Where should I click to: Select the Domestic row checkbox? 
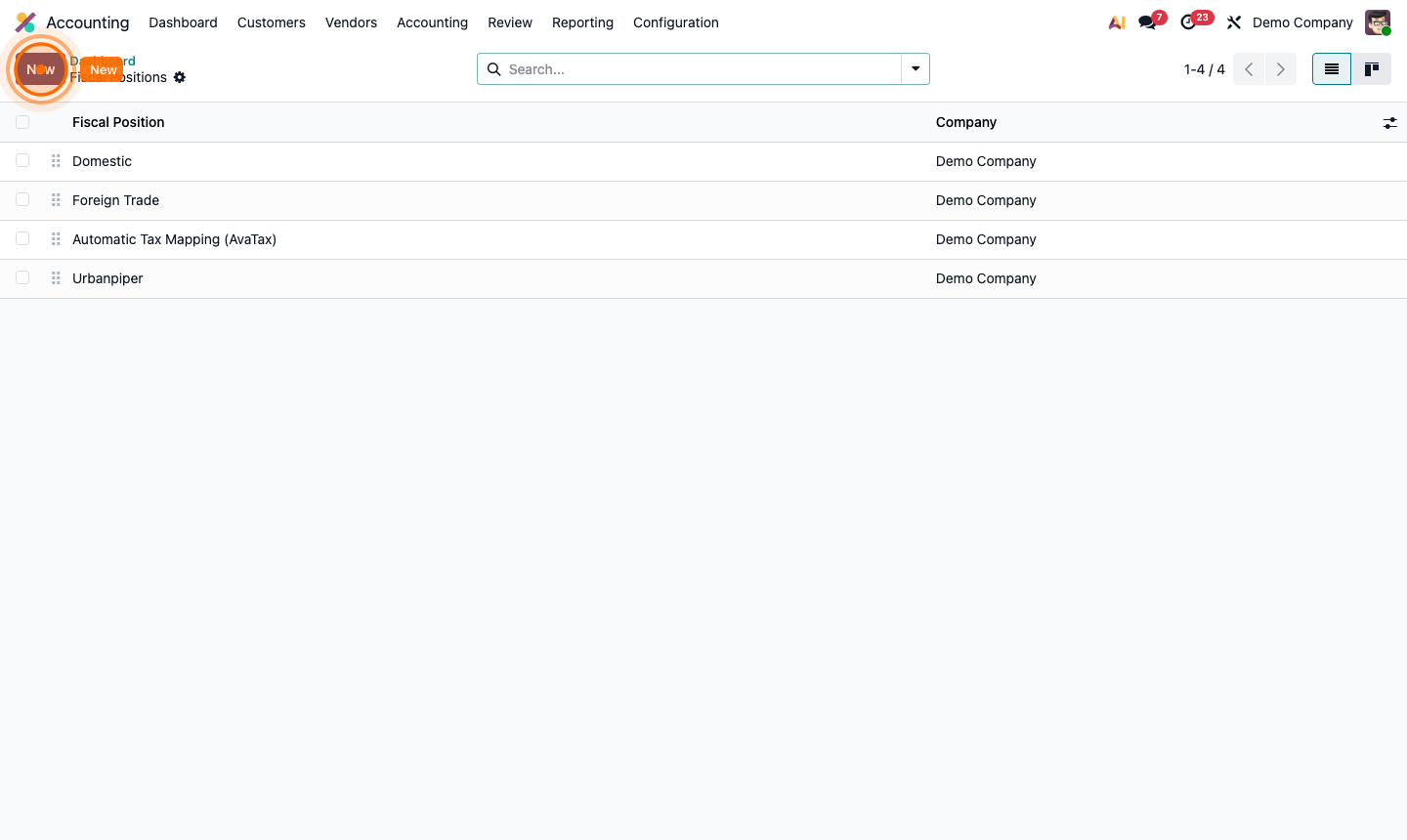tap(22, 160)
